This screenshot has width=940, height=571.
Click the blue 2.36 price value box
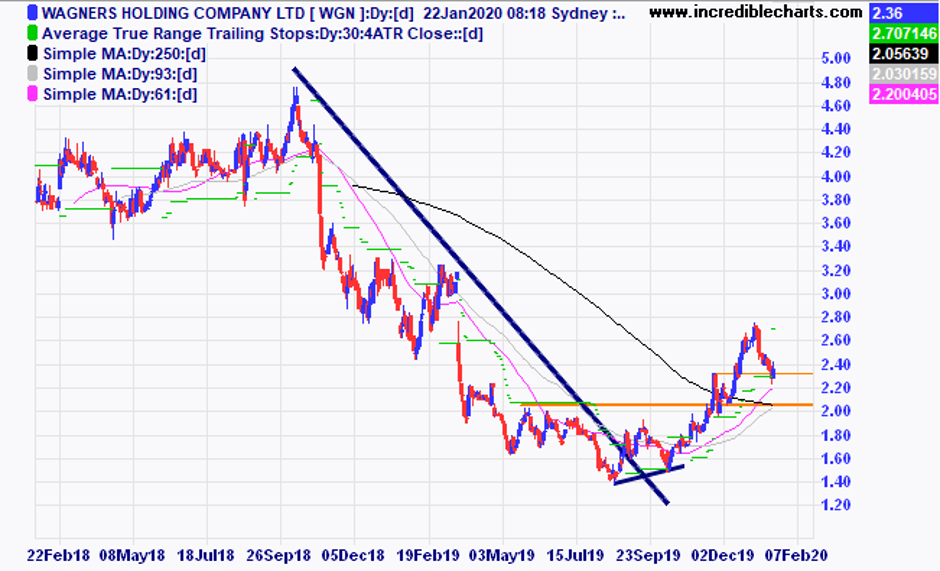point(903,13)
